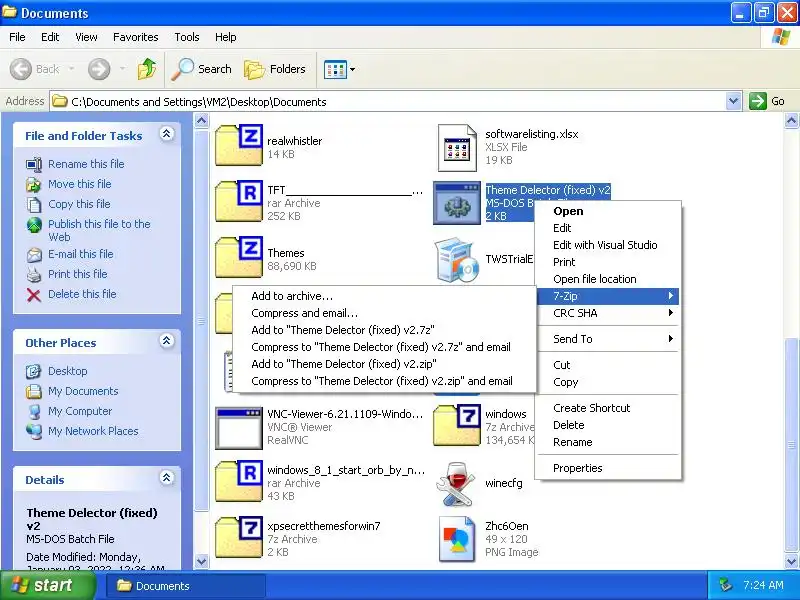Select the TFT rar archive icon

pyautogui.click(x=239, y=201)
